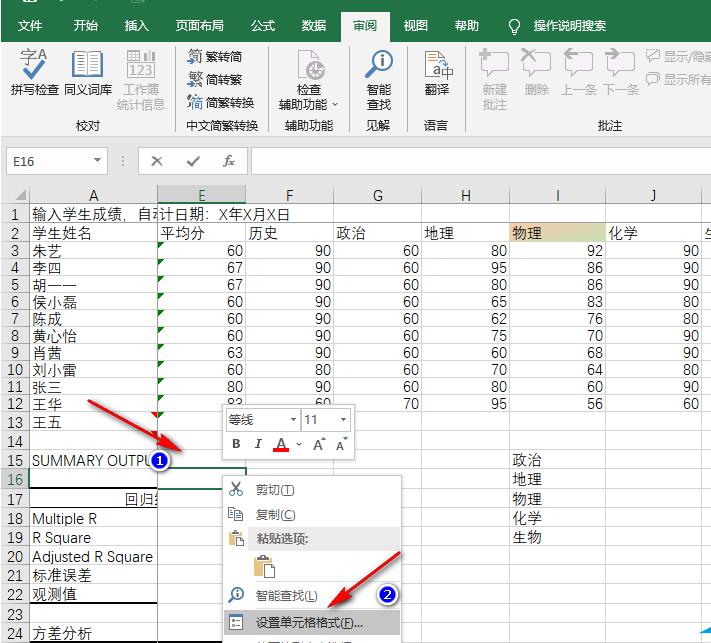The image size is (711, 643).
Task: Switch to the 视图 tab
Action: coord(416,26)
